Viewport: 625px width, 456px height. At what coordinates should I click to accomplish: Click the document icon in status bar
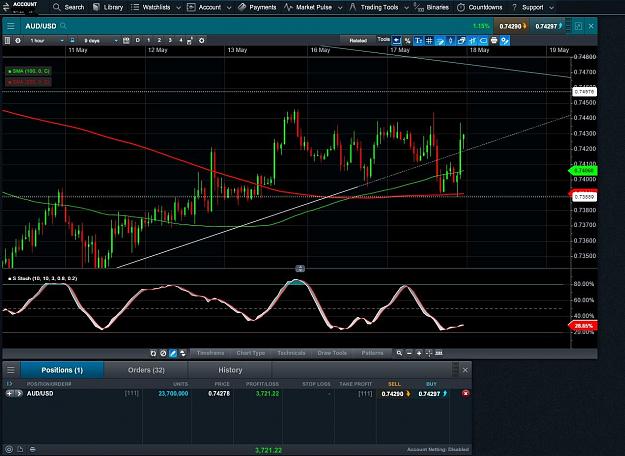20,450
